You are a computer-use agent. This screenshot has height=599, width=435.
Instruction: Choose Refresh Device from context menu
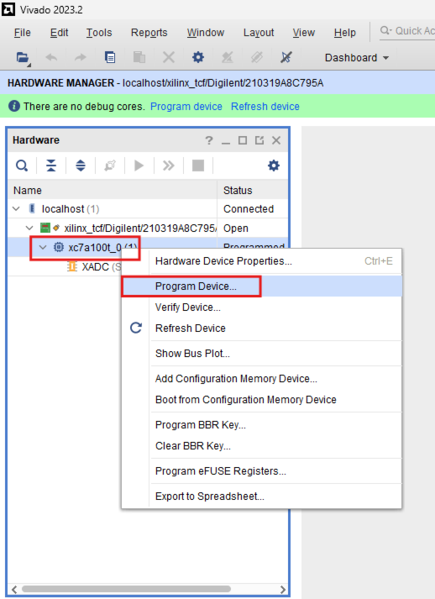coord(262,328)
